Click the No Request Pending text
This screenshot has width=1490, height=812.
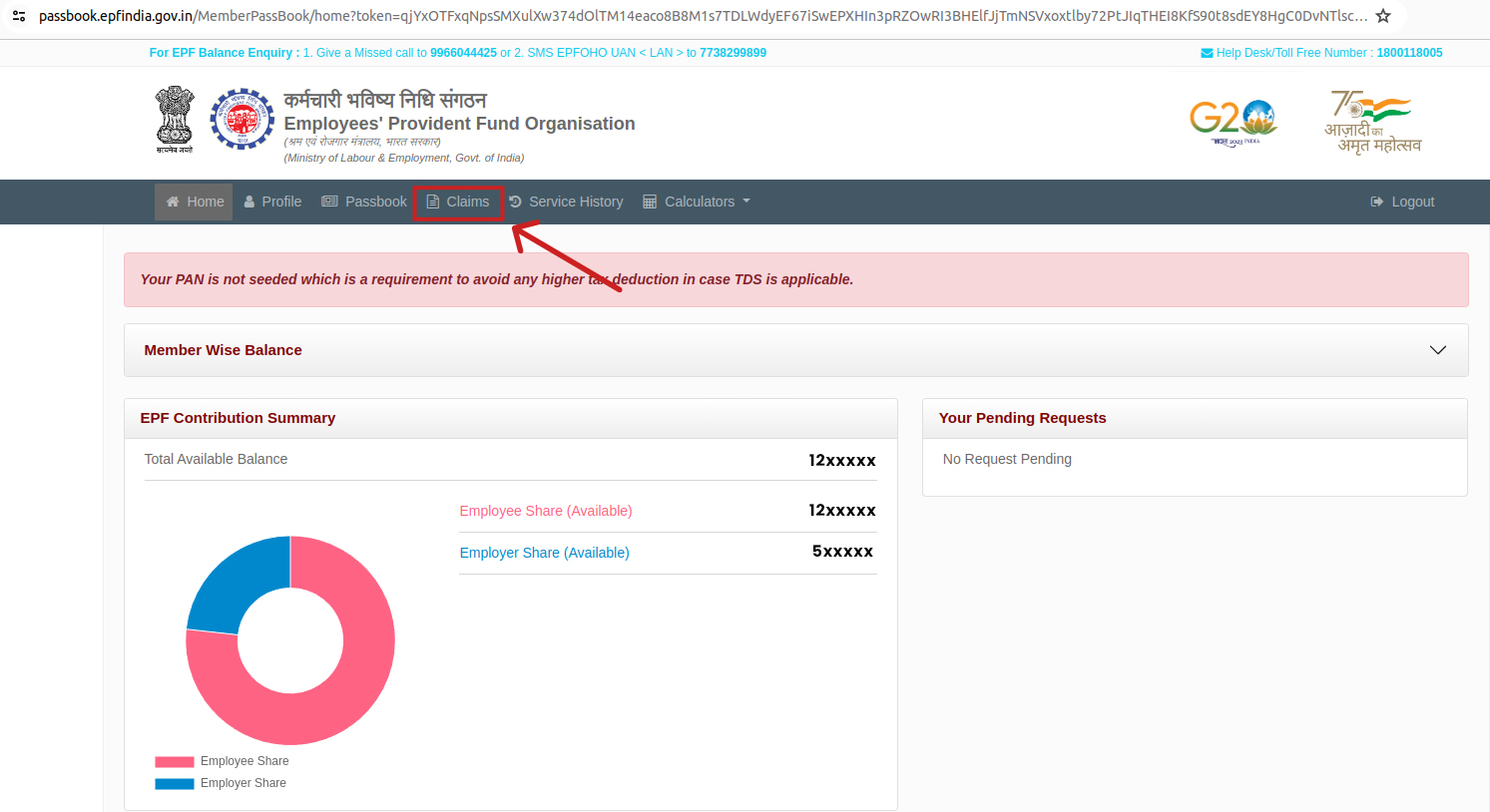pos(1007,459)
